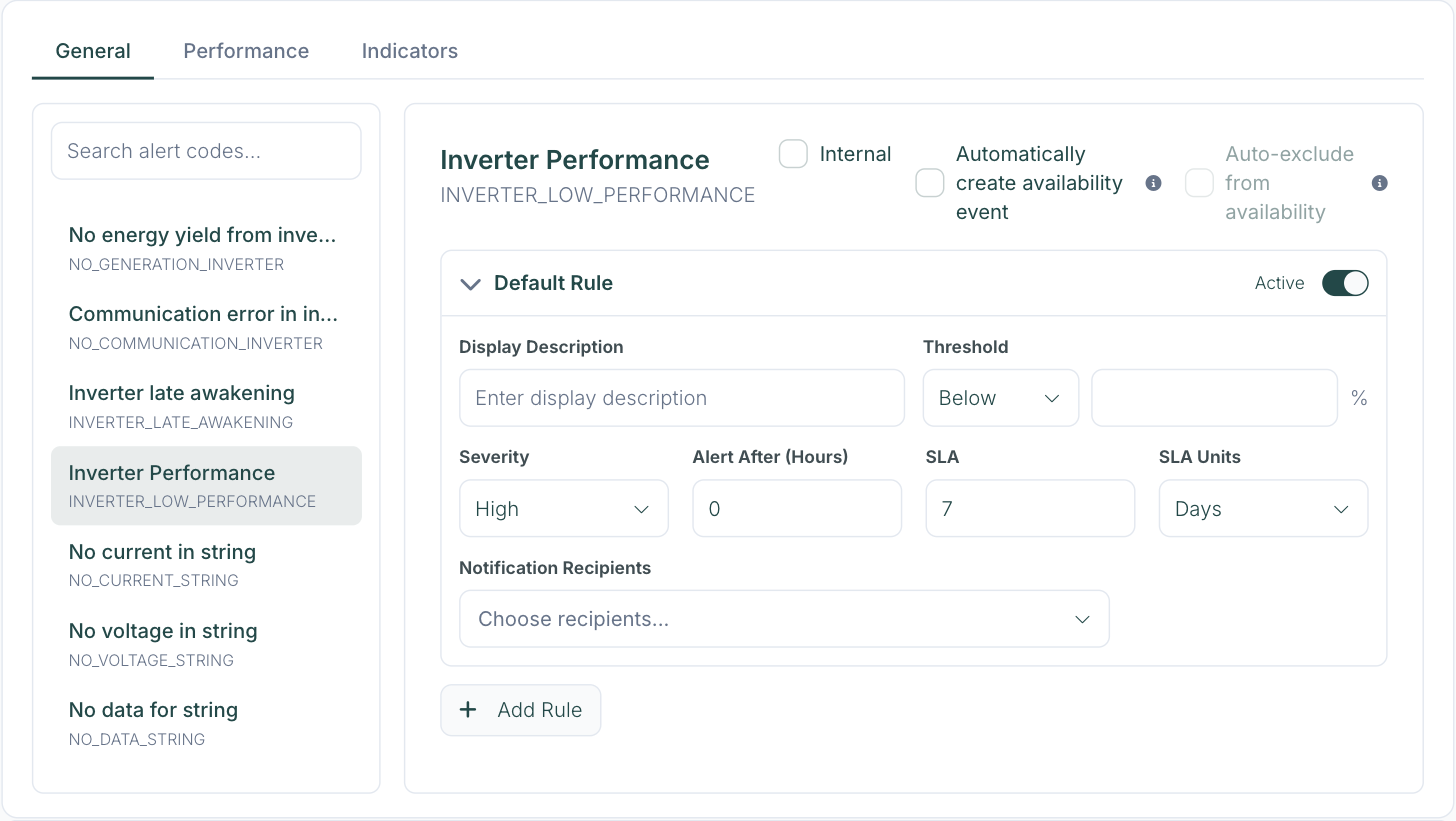The height and width of the screenshot is (821, 1456).
Task: Select No energy yield from inverter alert
Action: coord(206,248)
